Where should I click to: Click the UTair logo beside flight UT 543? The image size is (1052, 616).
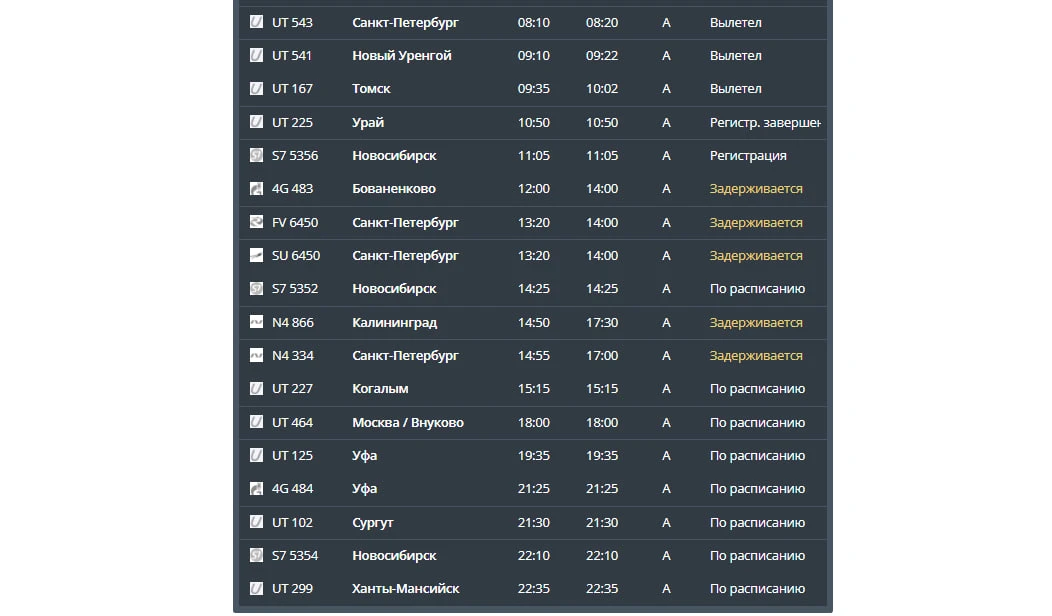click(x=256, y=22)
